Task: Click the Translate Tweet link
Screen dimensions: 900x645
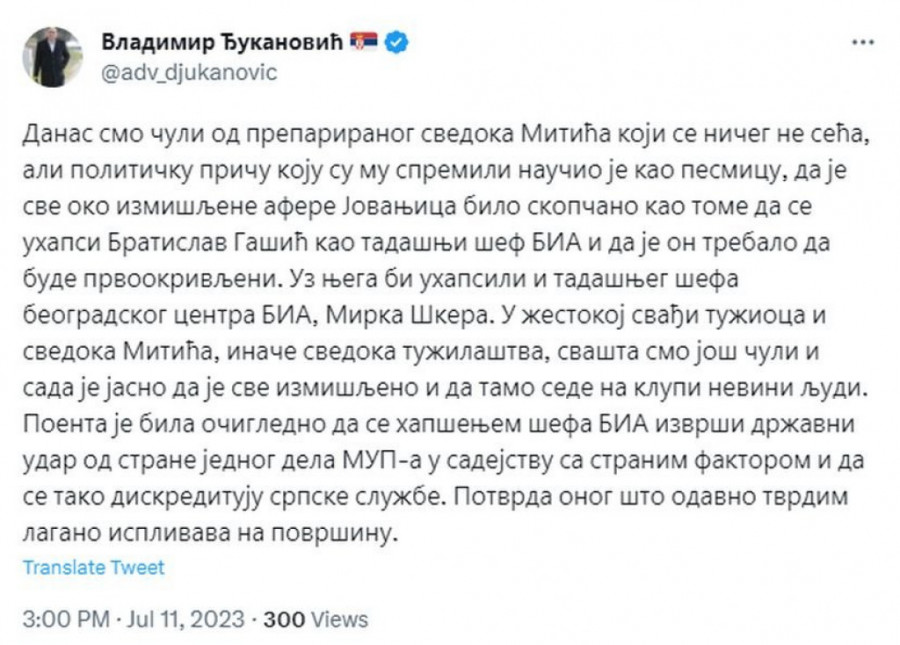Action: click(94, 567)
